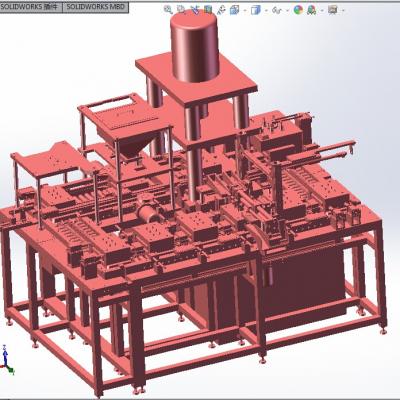400x400 pixels.
Task: Click the Previous View icon
Action: click(x=195, y=10)
